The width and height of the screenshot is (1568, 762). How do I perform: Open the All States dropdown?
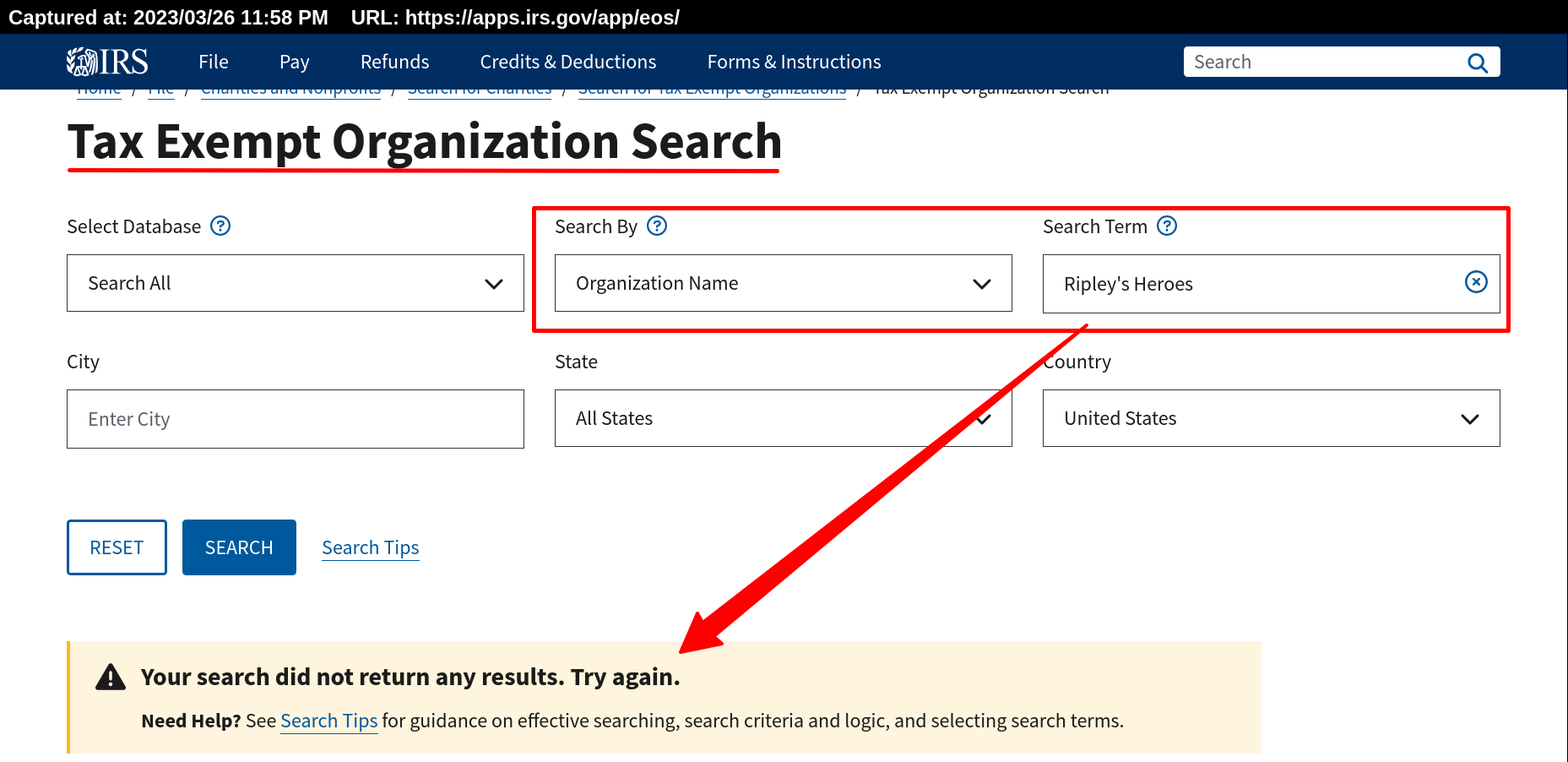pyautogui.click(x=784, y=418)
